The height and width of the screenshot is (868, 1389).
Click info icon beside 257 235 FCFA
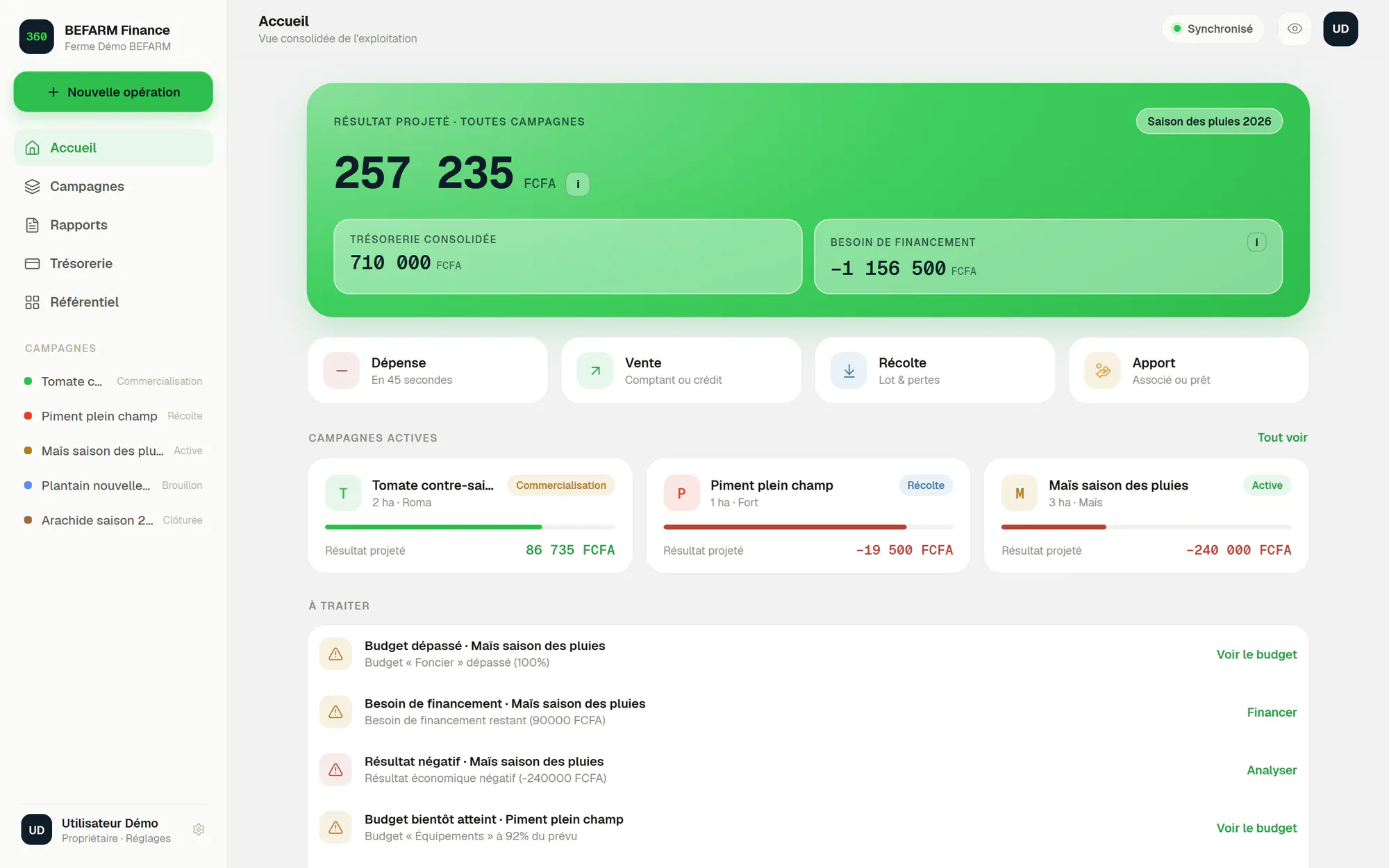point(578,184)
